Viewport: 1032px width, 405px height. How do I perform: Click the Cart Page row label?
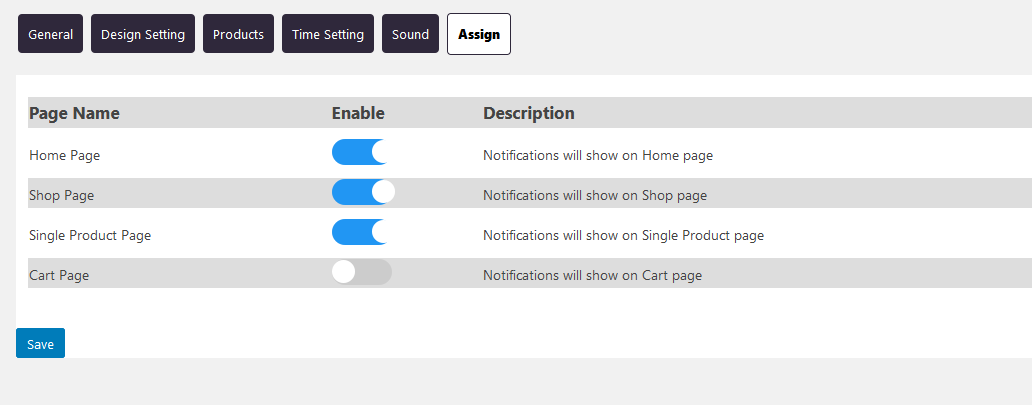59,275
